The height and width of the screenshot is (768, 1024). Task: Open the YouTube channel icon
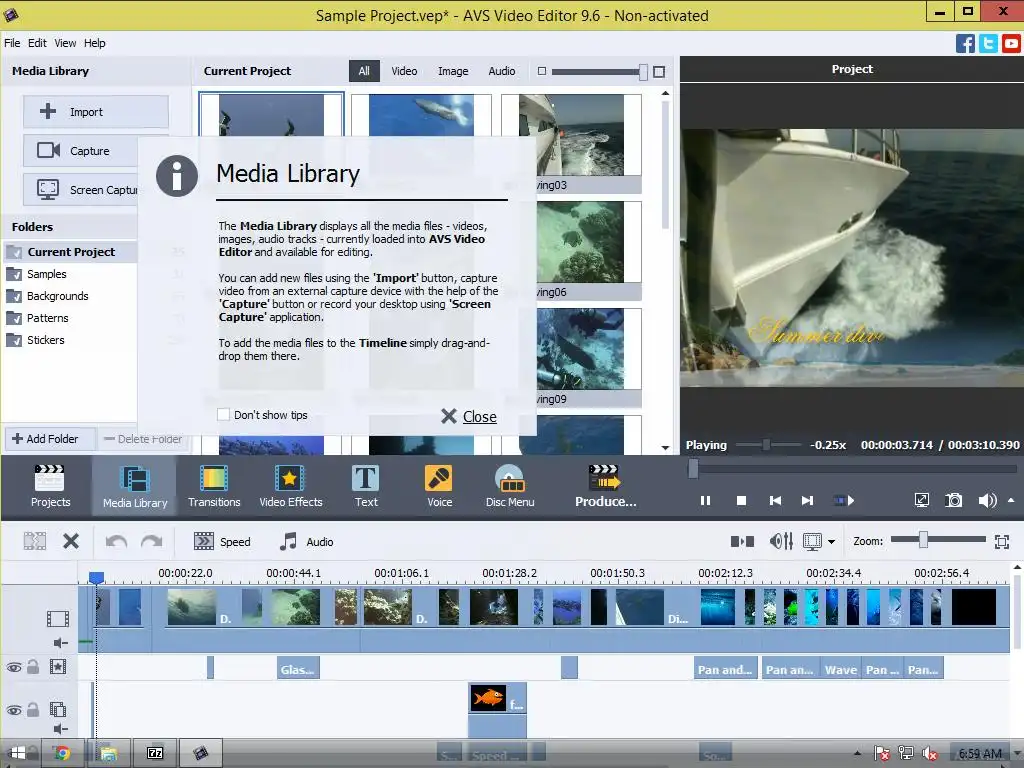pos(1011,44)
